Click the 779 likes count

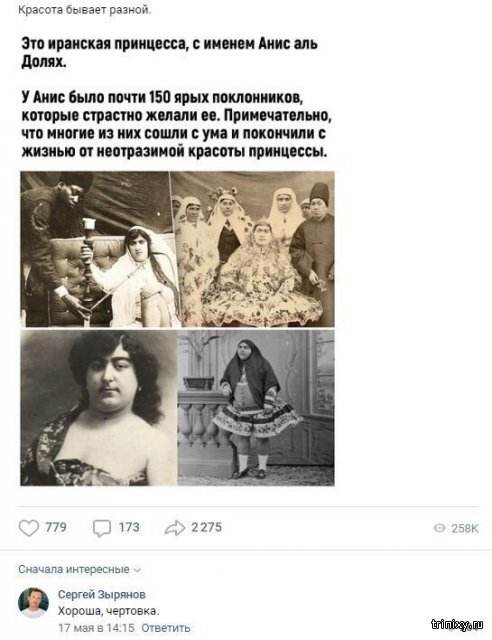pyautogui.click(x=56, y=527)
